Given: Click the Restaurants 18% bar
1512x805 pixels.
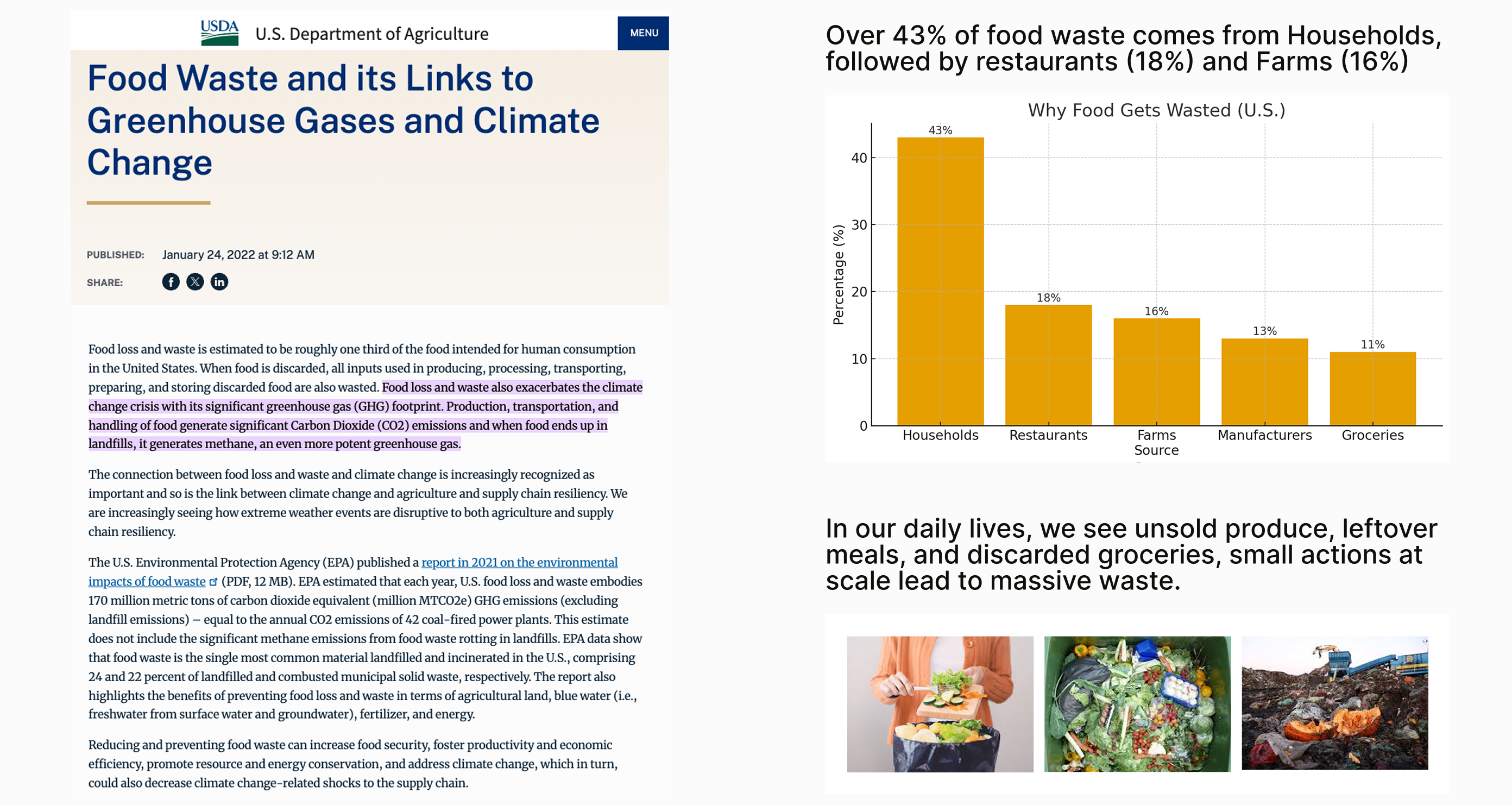Looking at the screenshot, I should pyautogui.click(x=1048, y=364).
